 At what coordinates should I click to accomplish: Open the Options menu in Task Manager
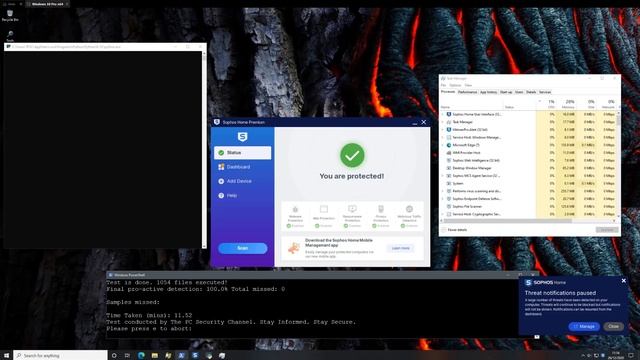coord(455,85)
